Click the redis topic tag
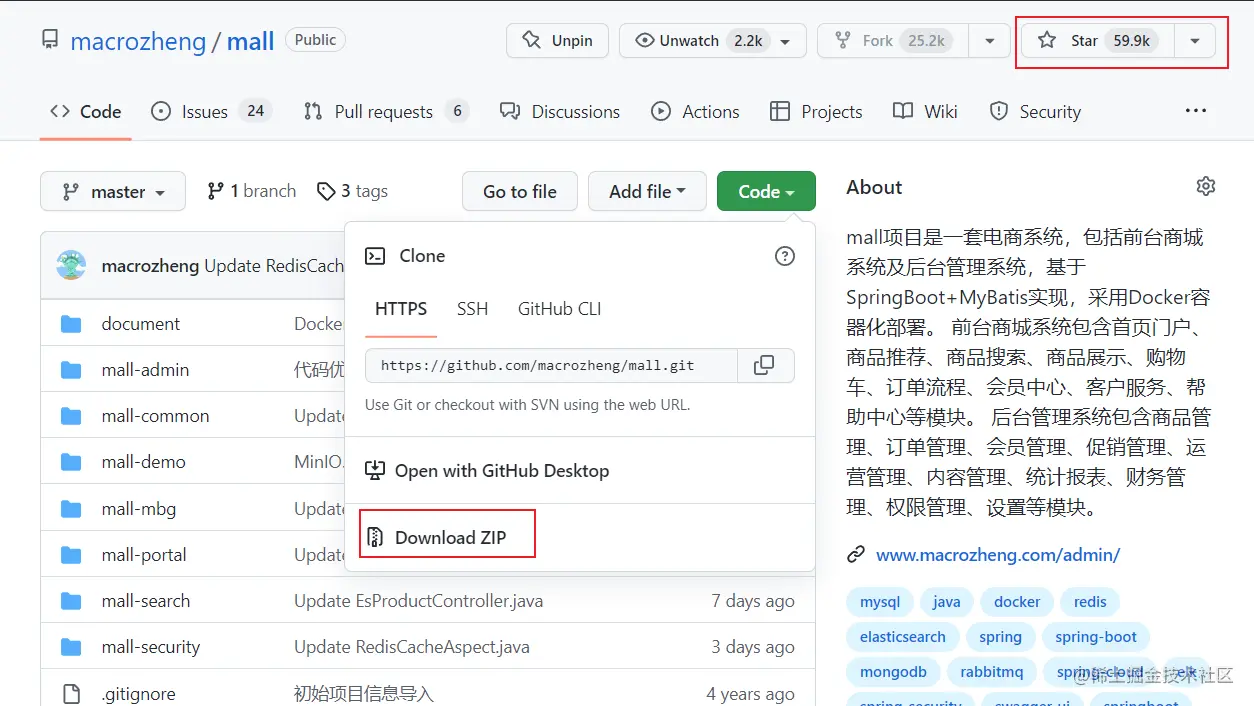The width and height of the screenshot is (1254, 706). [x=1090, y=602]
